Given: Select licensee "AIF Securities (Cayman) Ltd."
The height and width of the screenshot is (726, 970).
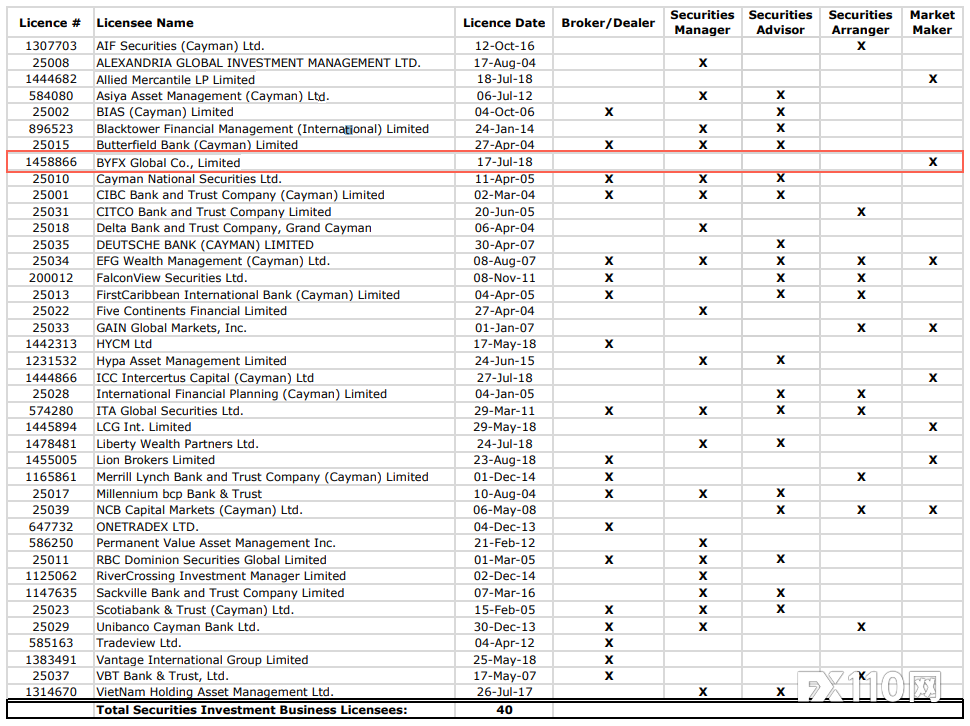Looking at the screenshot, I should 180,46.
